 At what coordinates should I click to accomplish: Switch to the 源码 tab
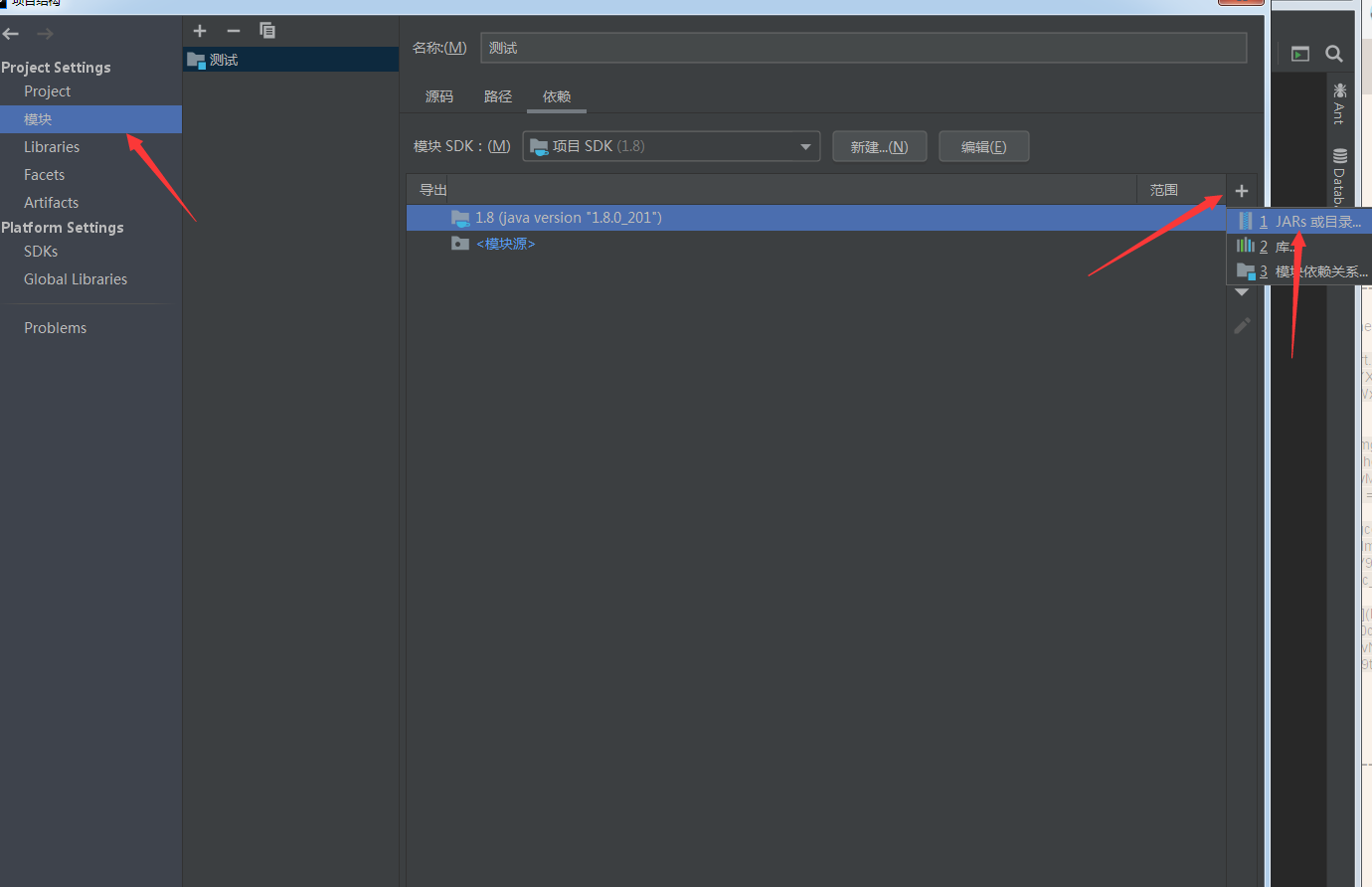(x=439, y=96)
